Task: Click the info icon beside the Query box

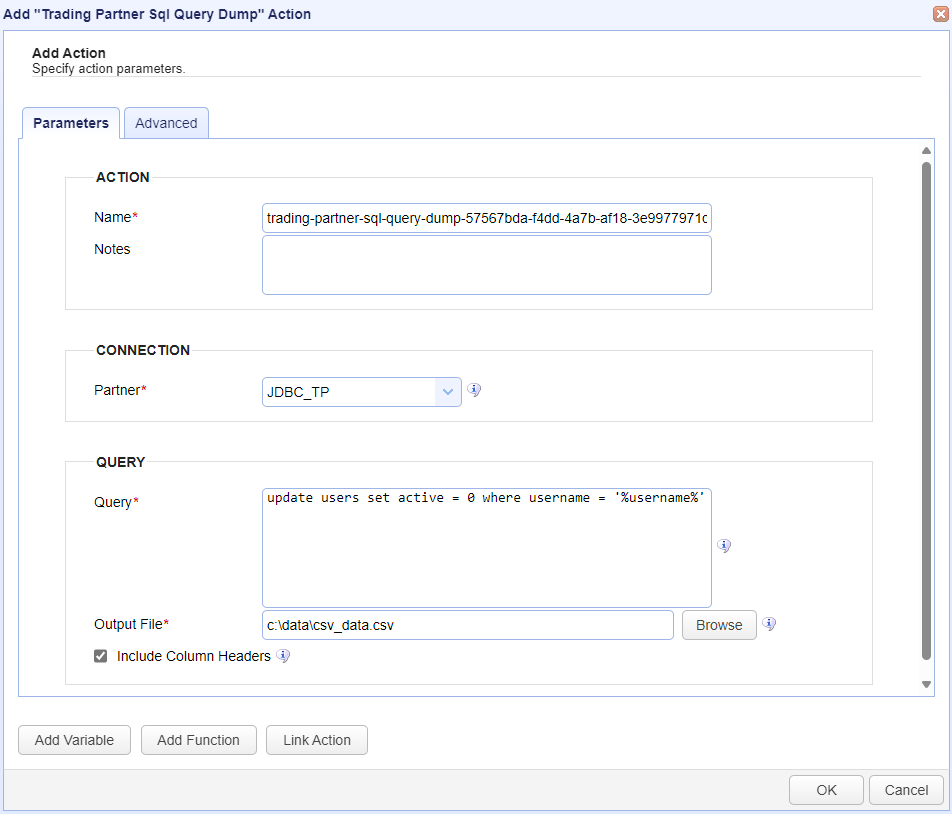Action: [724, 546]
